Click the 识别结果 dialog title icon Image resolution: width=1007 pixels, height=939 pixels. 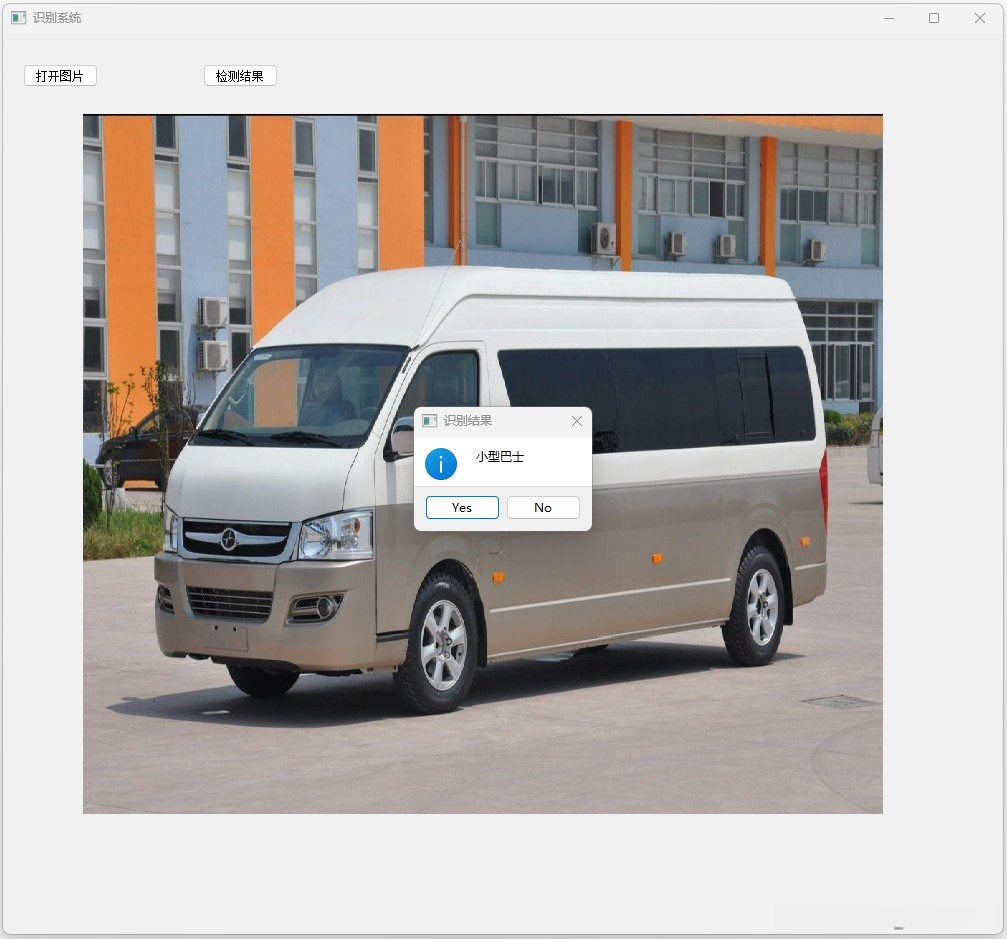click(430, 421)
